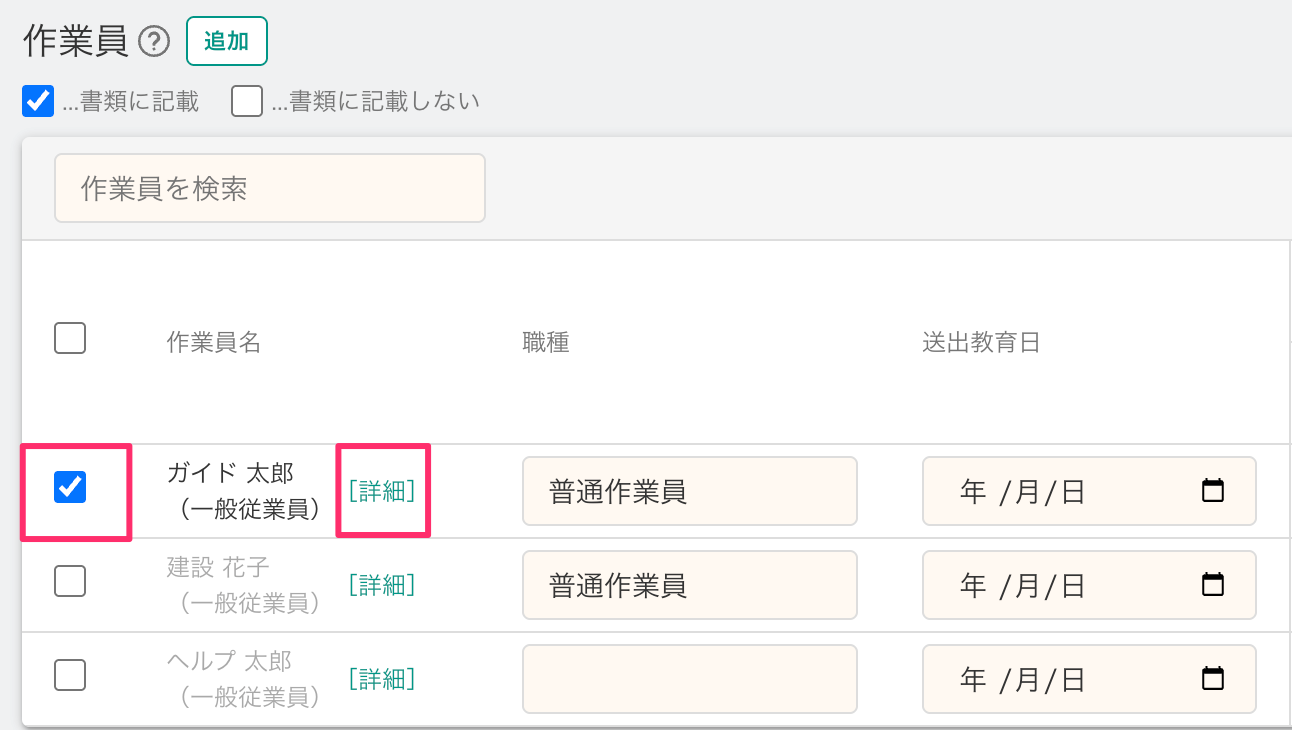Click the 追加 button to add worker
This screenshot has height=730, width=1292.
[226, 41]
